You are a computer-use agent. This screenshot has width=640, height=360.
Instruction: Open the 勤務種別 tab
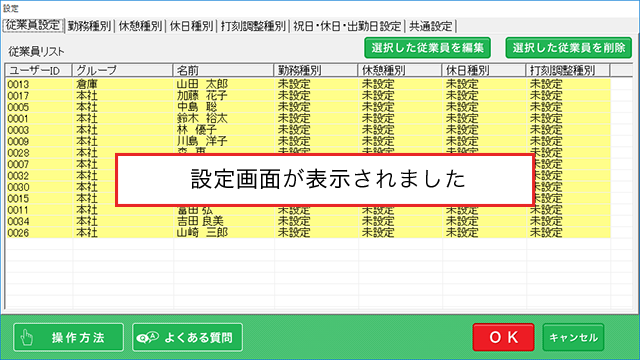pos(89,26)
